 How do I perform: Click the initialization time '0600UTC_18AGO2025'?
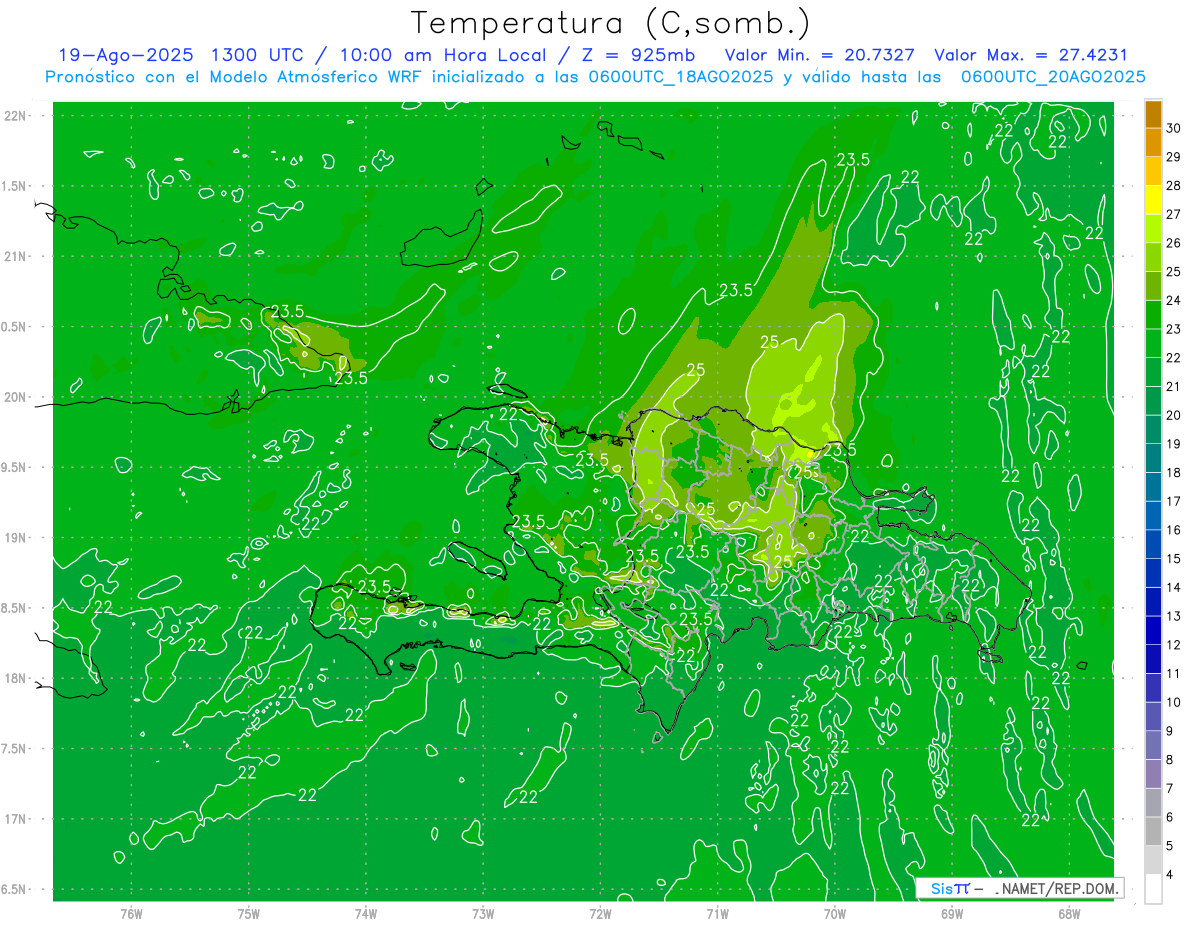click(x=681, y=77)
